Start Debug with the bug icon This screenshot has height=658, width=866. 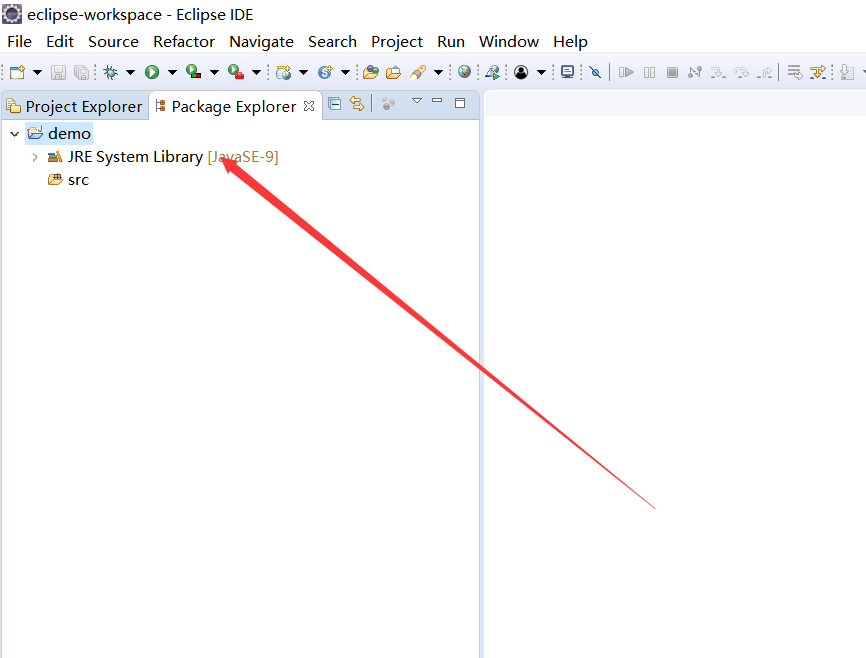click(110, 72)
